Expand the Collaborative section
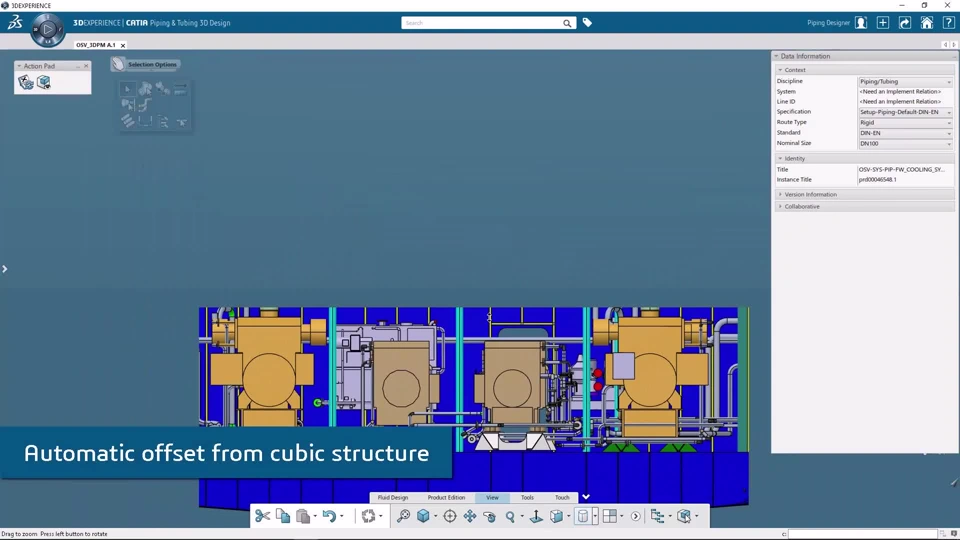The height and width of the screenshot is (540, 960). [x=864, y=206]
